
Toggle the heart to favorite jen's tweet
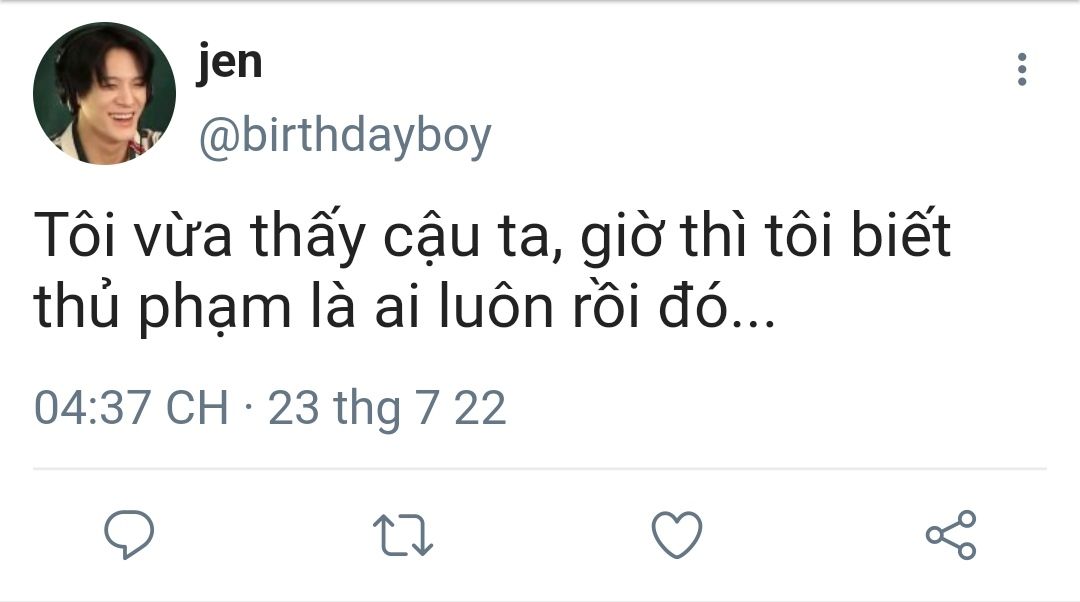[677, 534]
